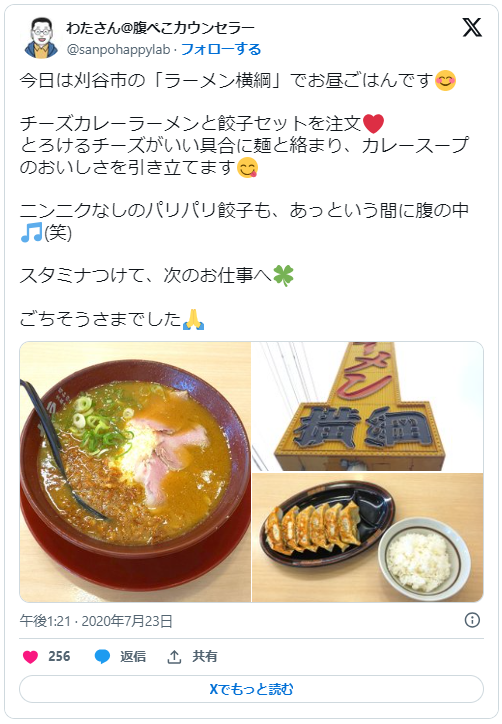Click the first line mentioning ラーメン横綱
502x724 pixels.
coord(238,80)
